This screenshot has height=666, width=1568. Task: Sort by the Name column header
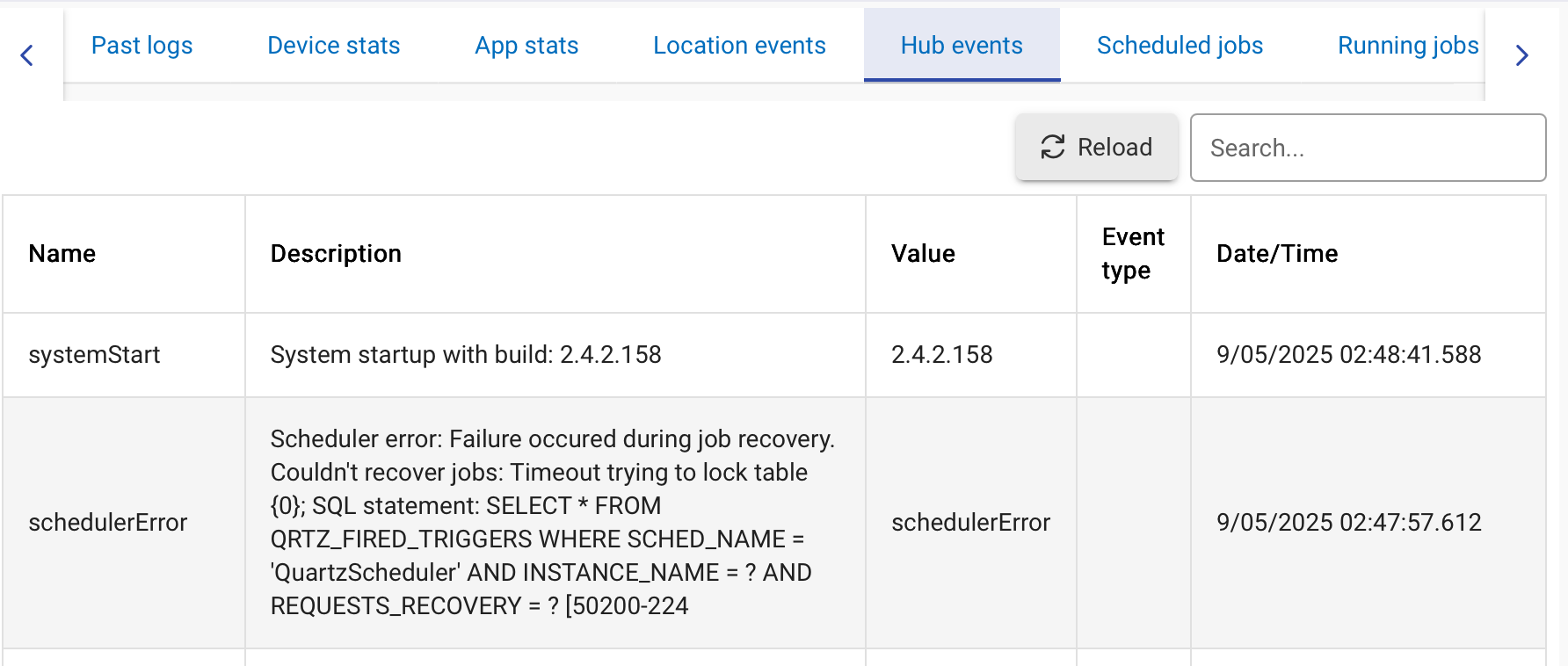pos(62,254)
